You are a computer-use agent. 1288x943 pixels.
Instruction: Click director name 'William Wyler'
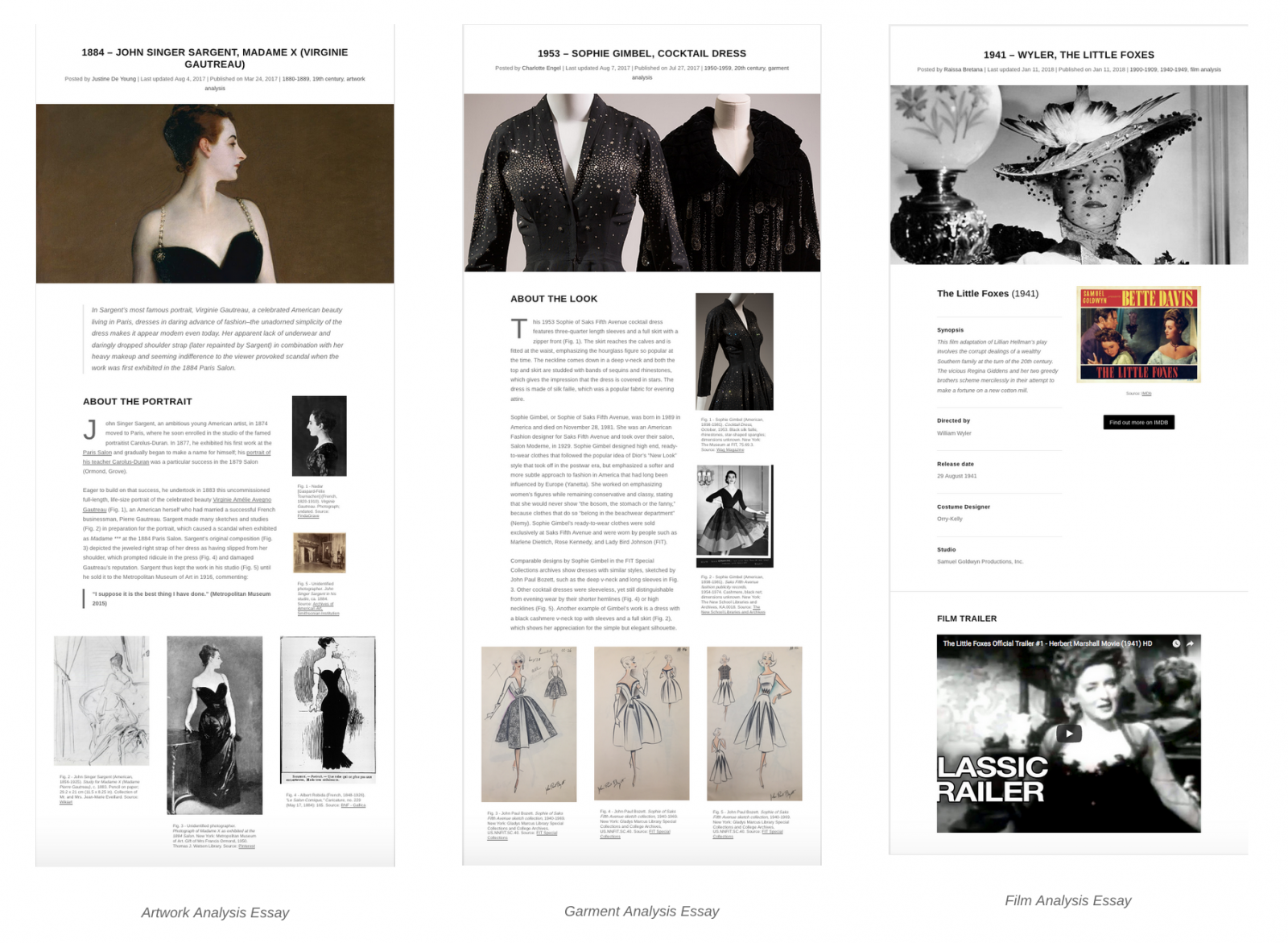tap(954, 433)
